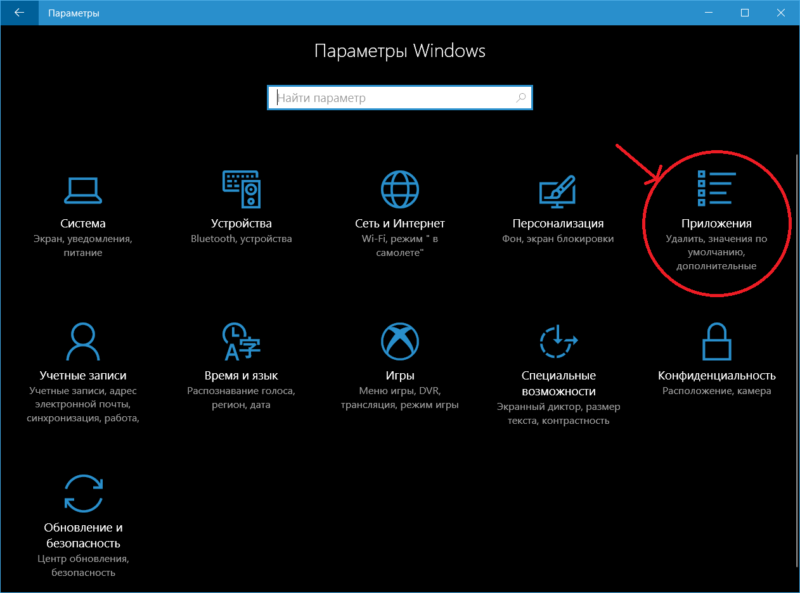Minimize the Параметры window
The image size is (800, 593).
click(709, 13)
